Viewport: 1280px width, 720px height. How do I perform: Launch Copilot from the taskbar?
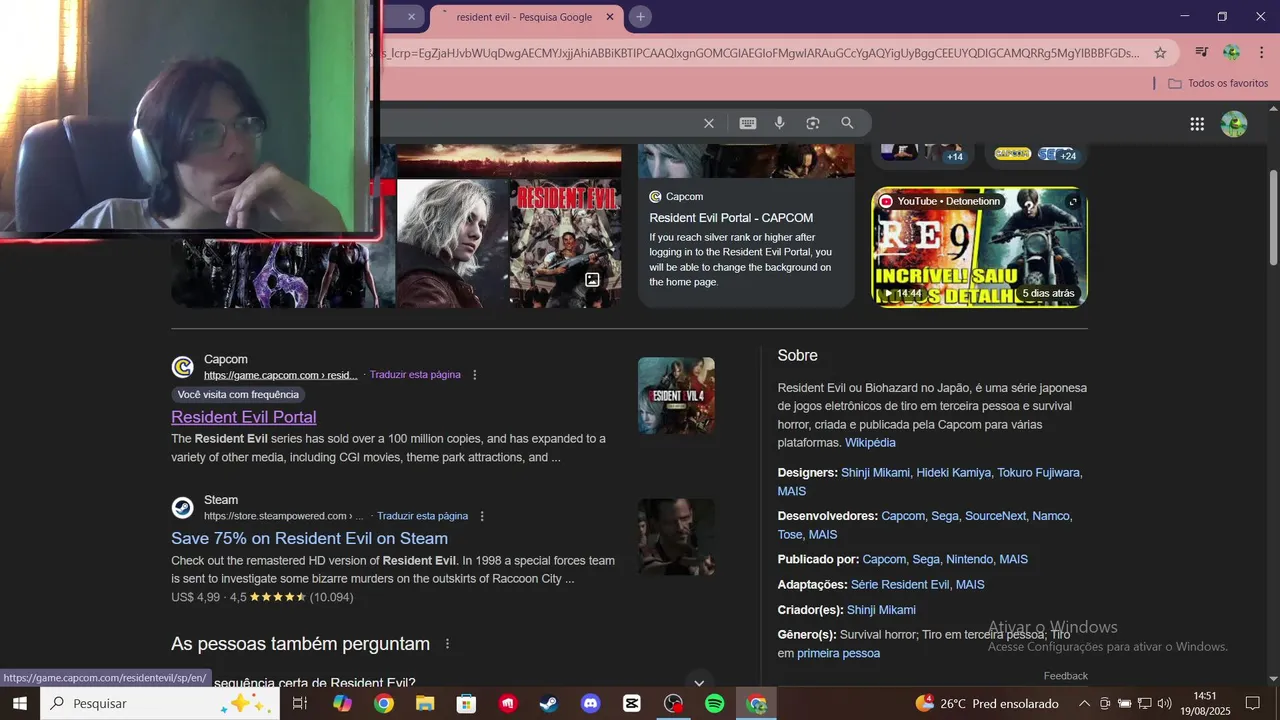343,704
